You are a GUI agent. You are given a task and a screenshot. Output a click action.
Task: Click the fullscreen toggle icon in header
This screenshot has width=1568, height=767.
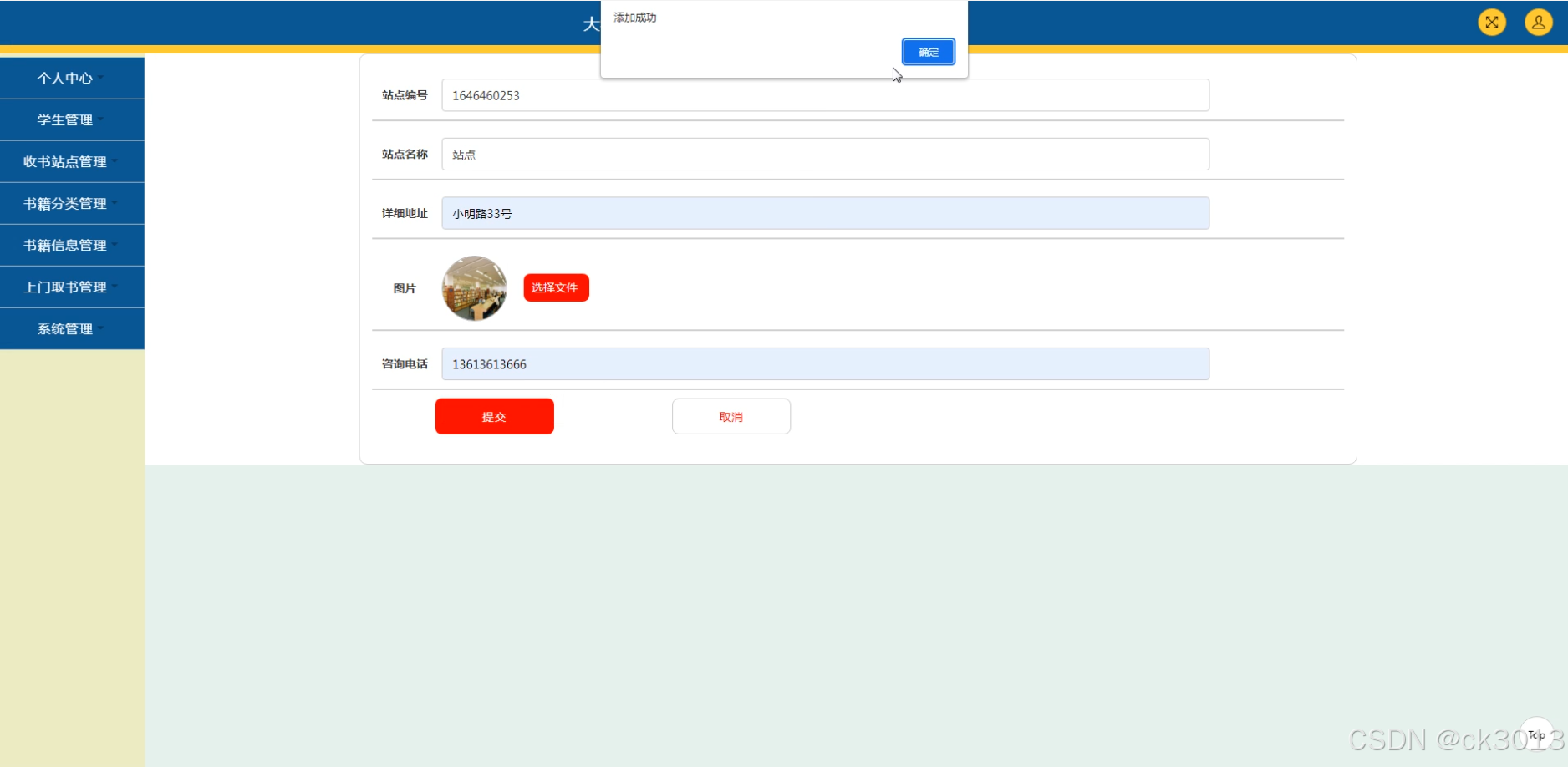click(x=1492, y=23)
